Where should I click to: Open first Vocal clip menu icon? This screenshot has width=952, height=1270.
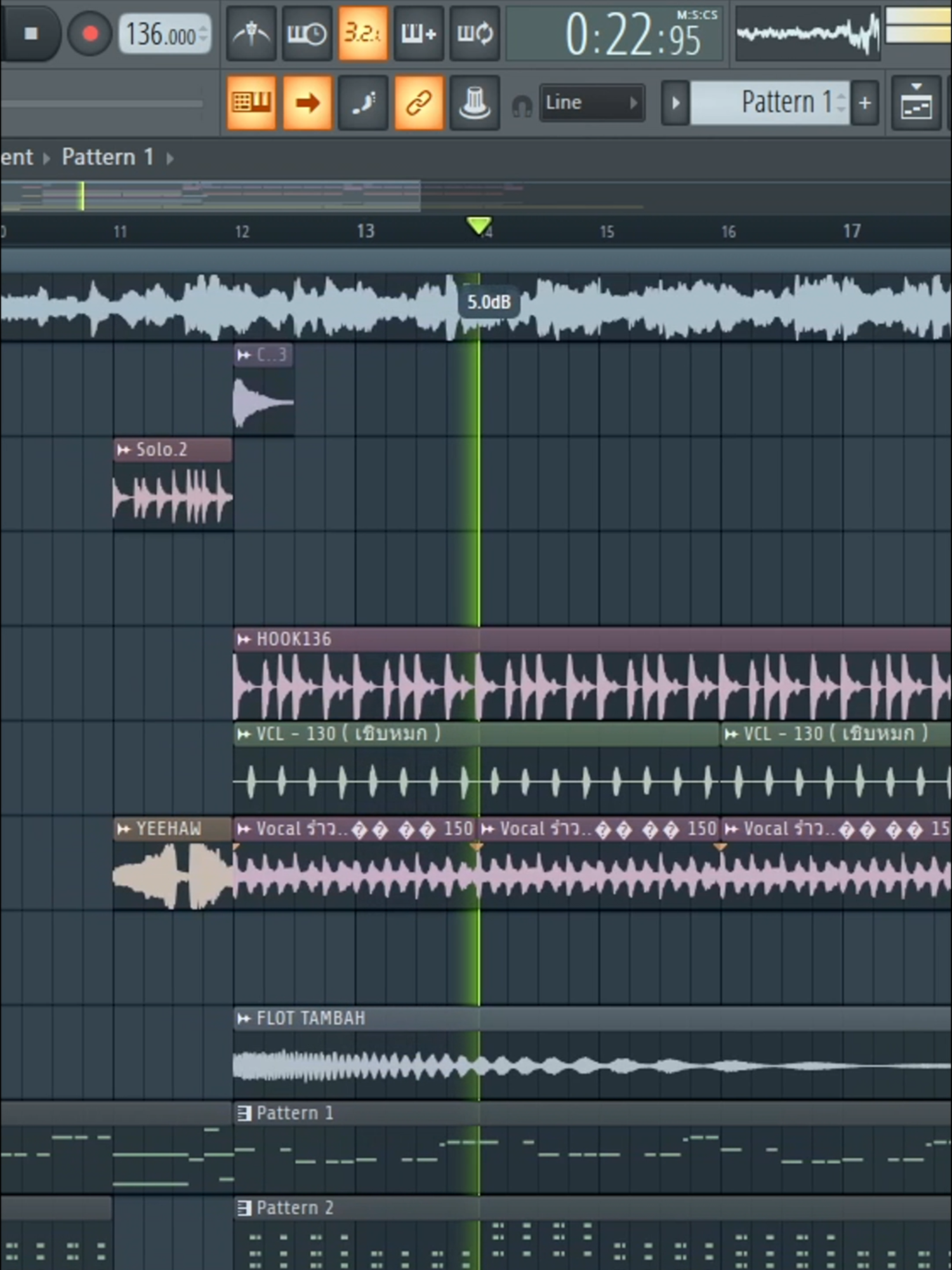coord(244,829)
